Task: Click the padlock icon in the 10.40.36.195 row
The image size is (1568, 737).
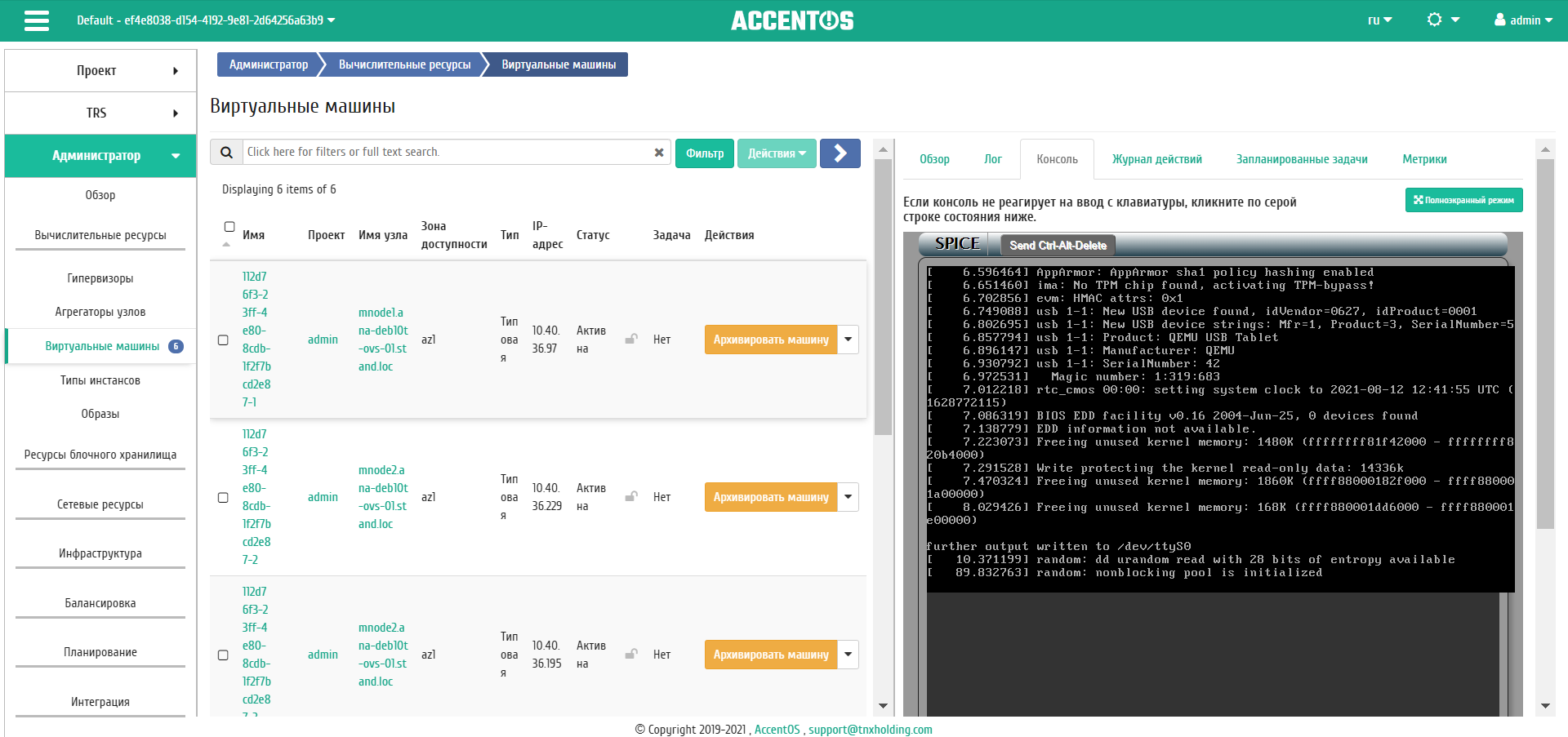Action: (631, 654)
